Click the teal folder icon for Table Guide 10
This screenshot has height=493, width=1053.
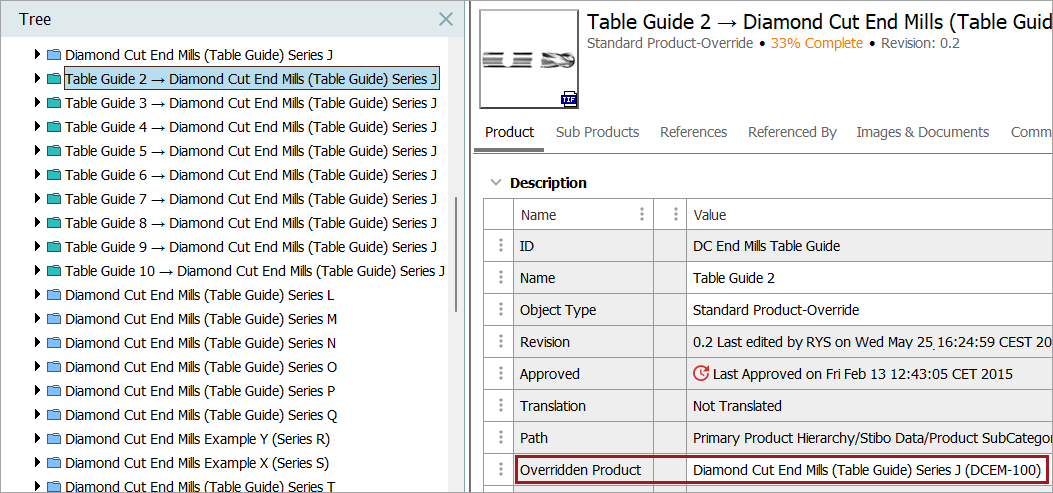pos(54,271)
